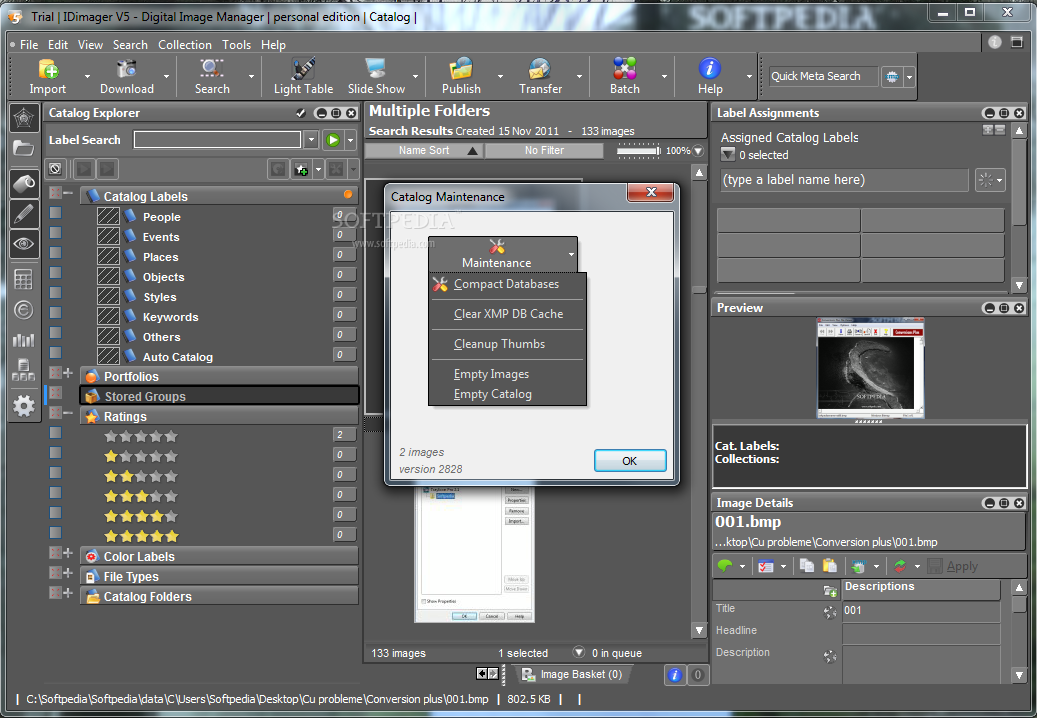Image resolution: width=1037 pixels, height=718 pixels.
Task: Toggle the three-star rating checkbox
Action: (x=56, y=493)
